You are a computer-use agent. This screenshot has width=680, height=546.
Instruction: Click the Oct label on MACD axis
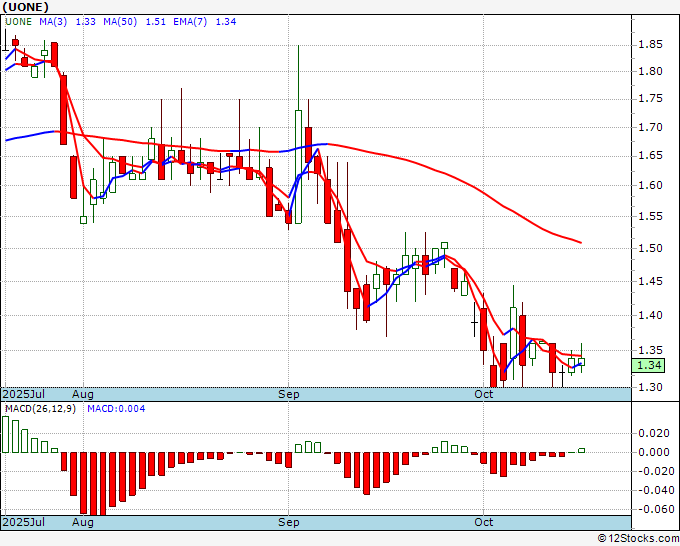coord(484,522)
